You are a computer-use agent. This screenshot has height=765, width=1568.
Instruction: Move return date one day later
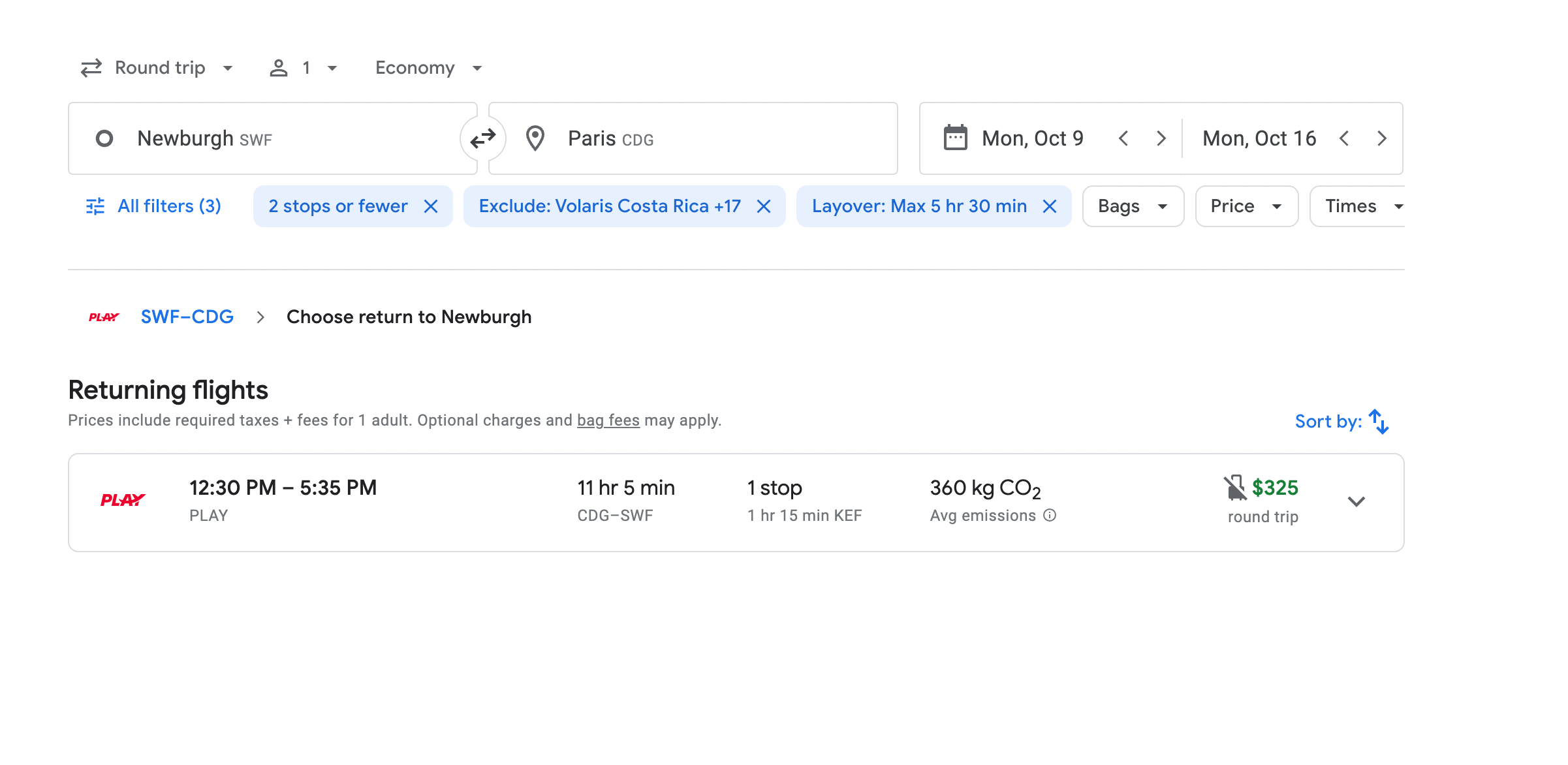click(1382, 138)
